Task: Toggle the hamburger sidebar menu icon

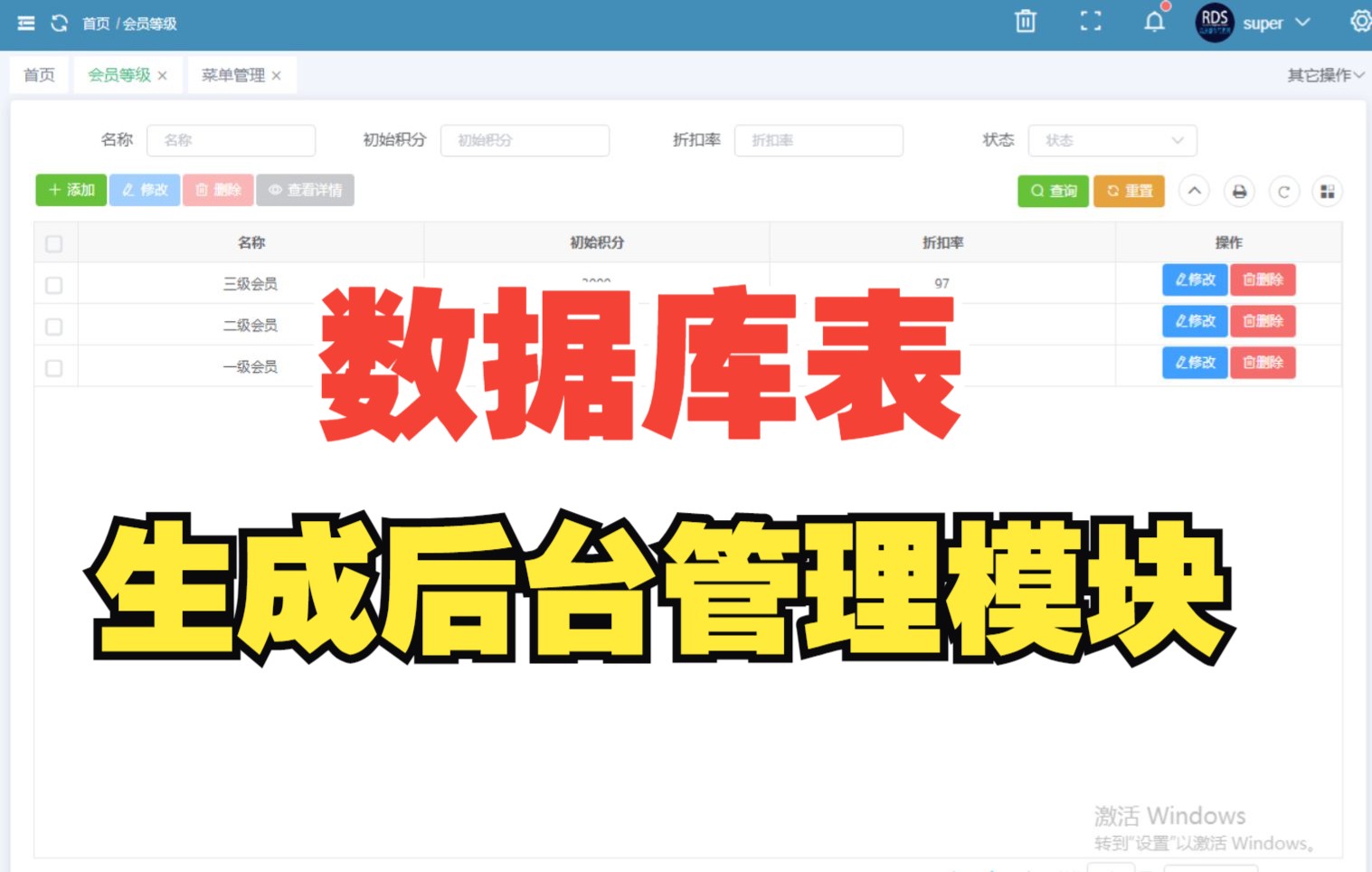Action: (26, 24)
